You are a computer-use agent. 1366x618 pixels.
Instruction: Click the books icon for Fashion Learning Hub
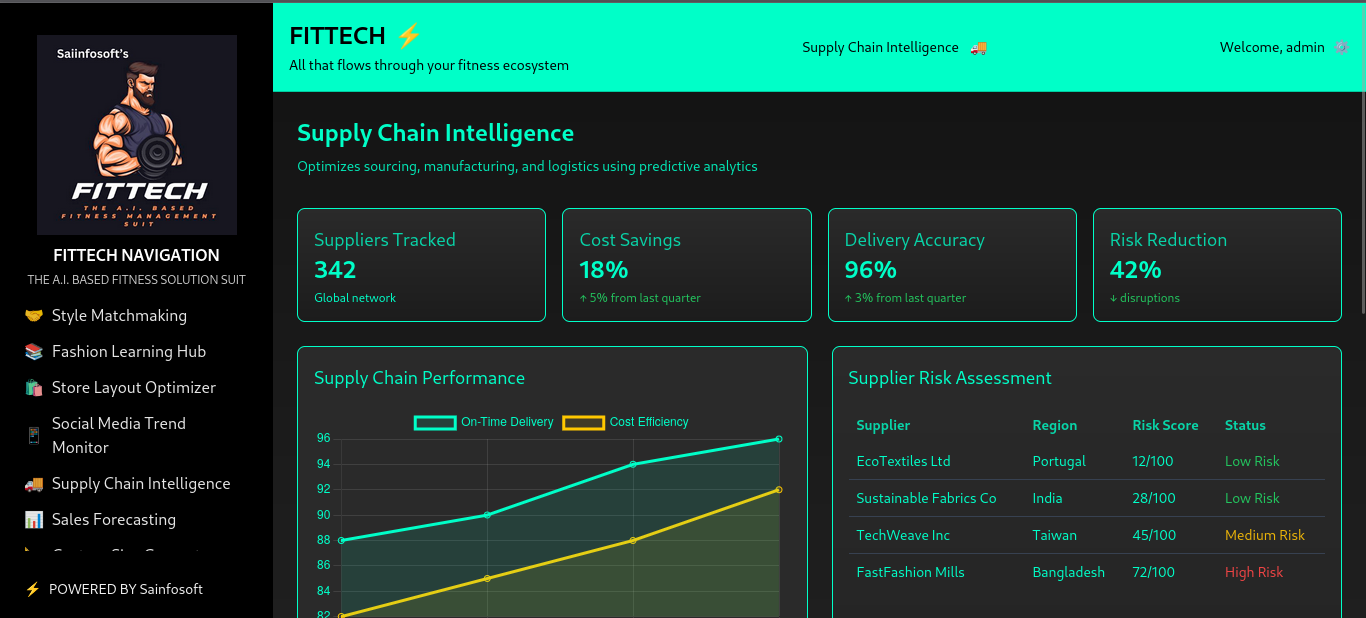[x=34, y=352]
